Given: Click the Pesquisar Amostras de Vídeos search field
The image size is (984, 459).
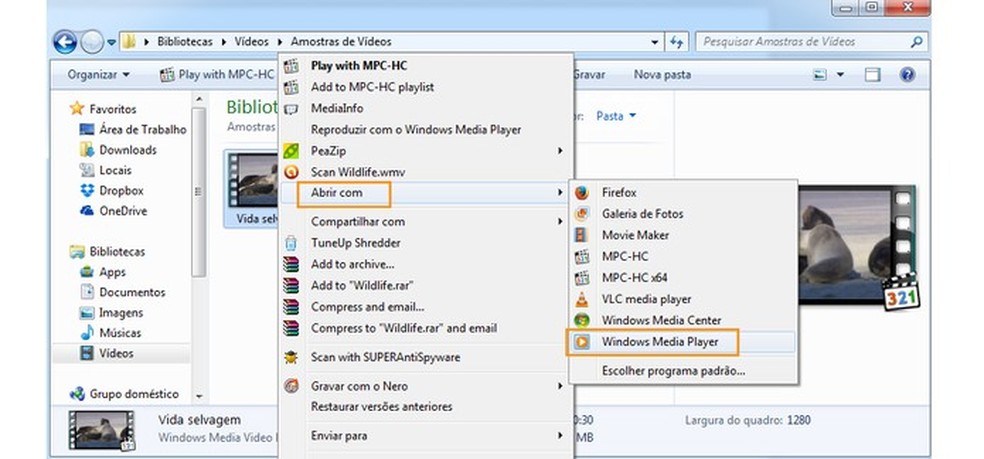Looking at the screenshot, I should [811, 42].
